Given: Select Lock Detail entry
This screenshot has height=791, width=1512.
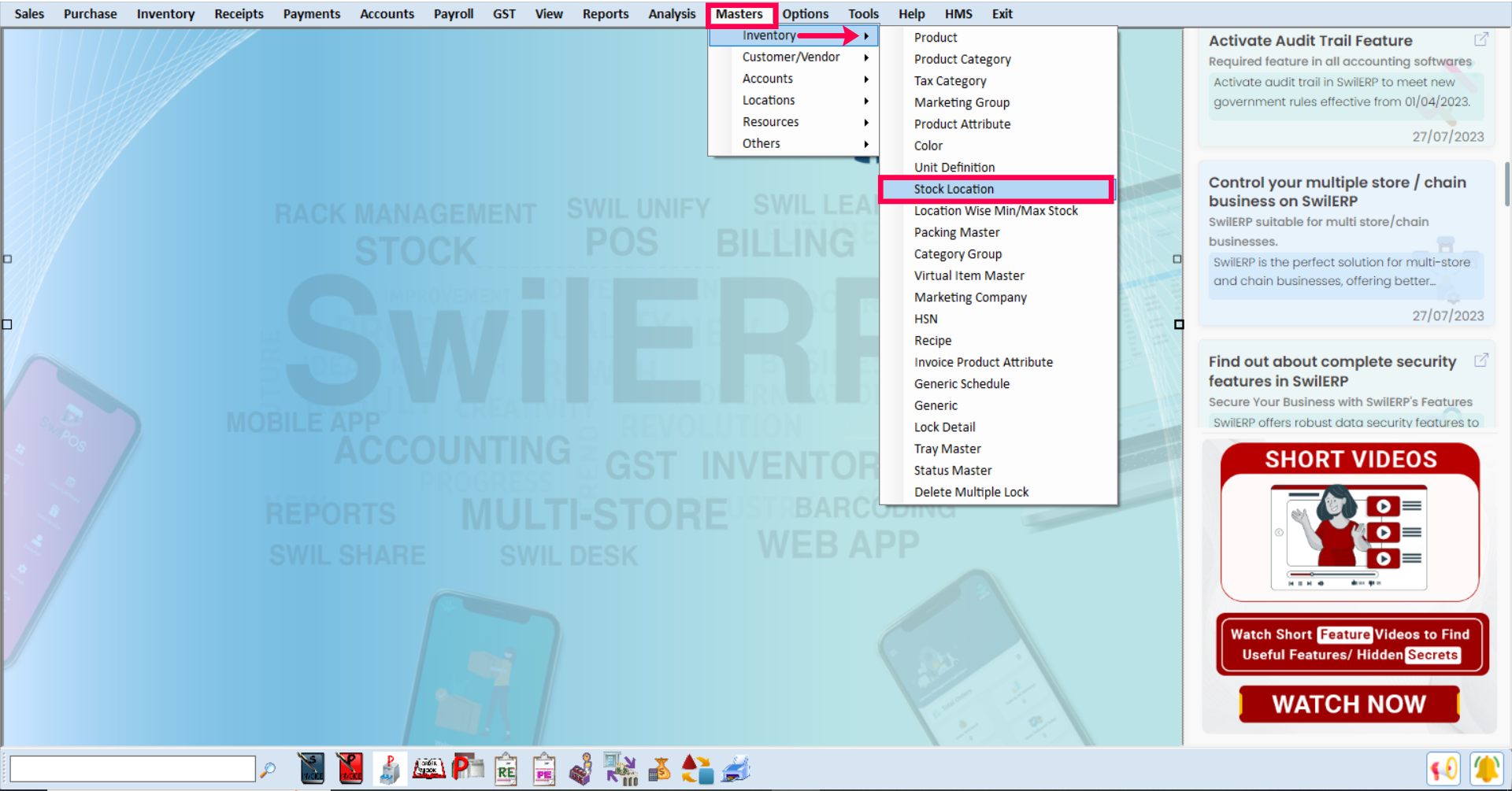Looking at the screenshot, I should pos(999,427).
